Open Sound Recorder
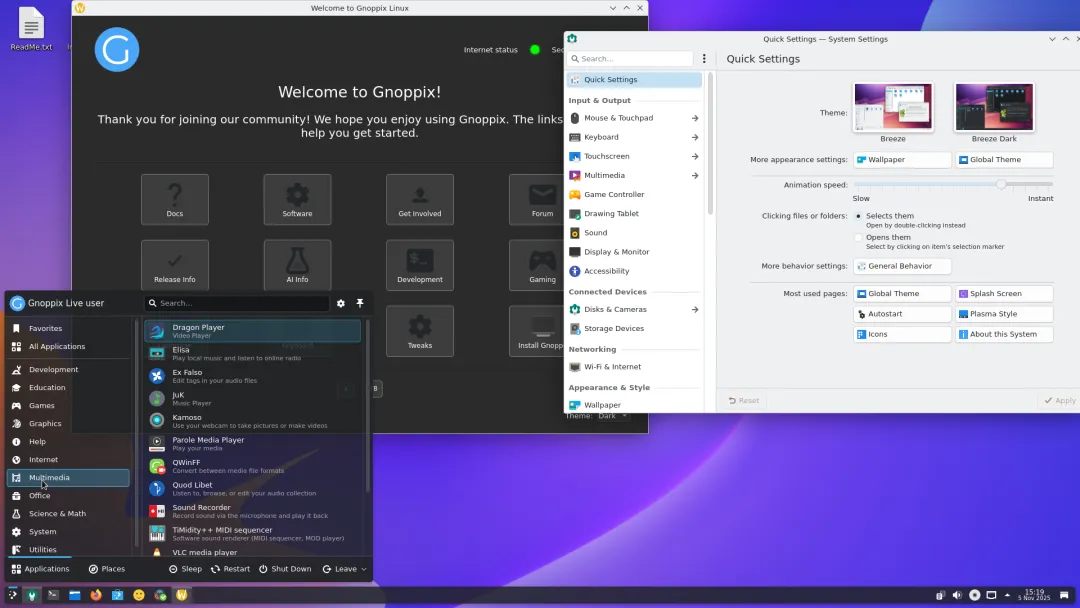The width and height of the screenshot is (1080, 608). 252,511
